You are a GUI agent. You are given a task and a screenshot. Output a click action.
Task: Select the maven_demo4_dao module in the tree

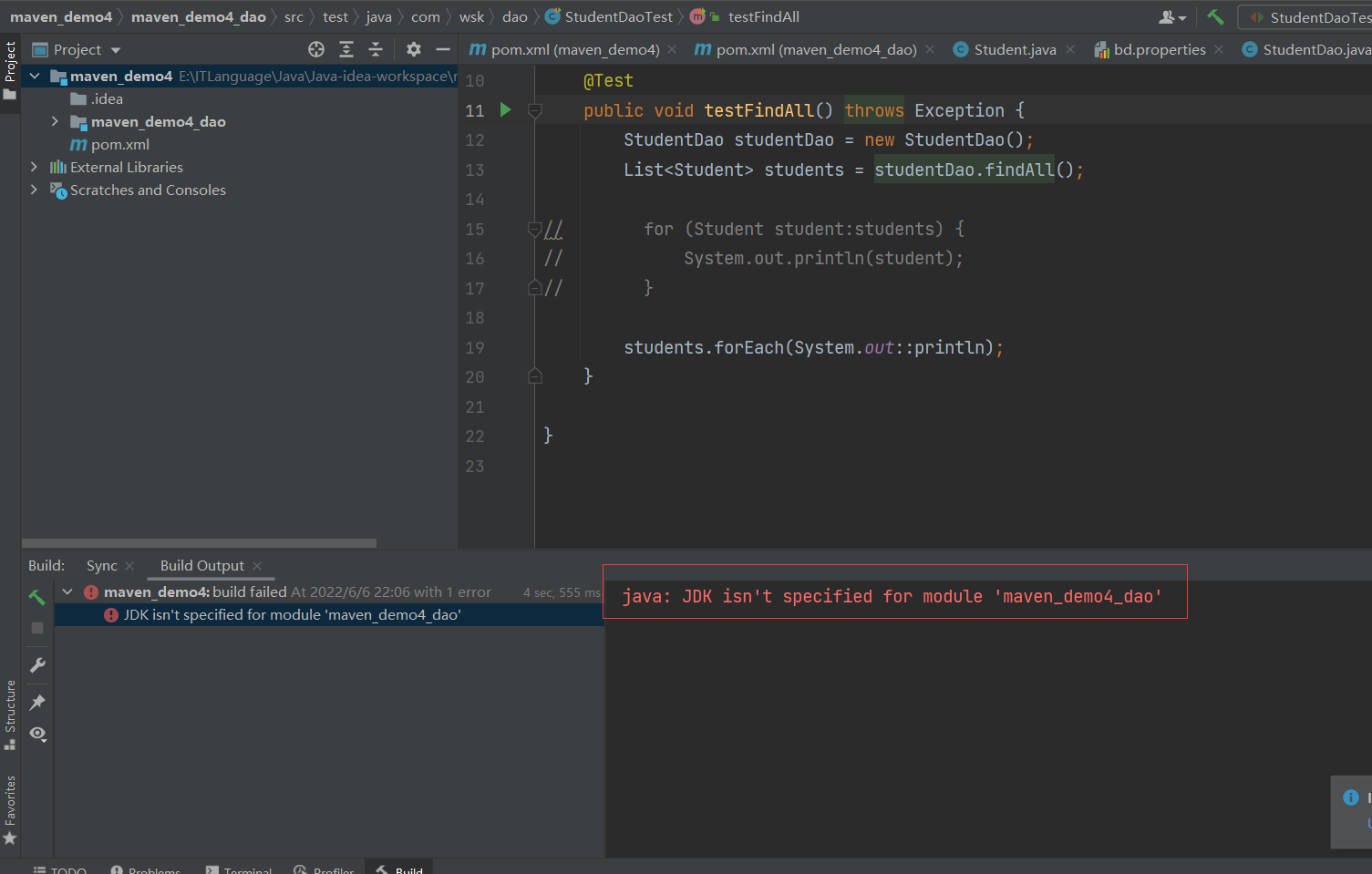pyautogui.click(x=149, y=121)
